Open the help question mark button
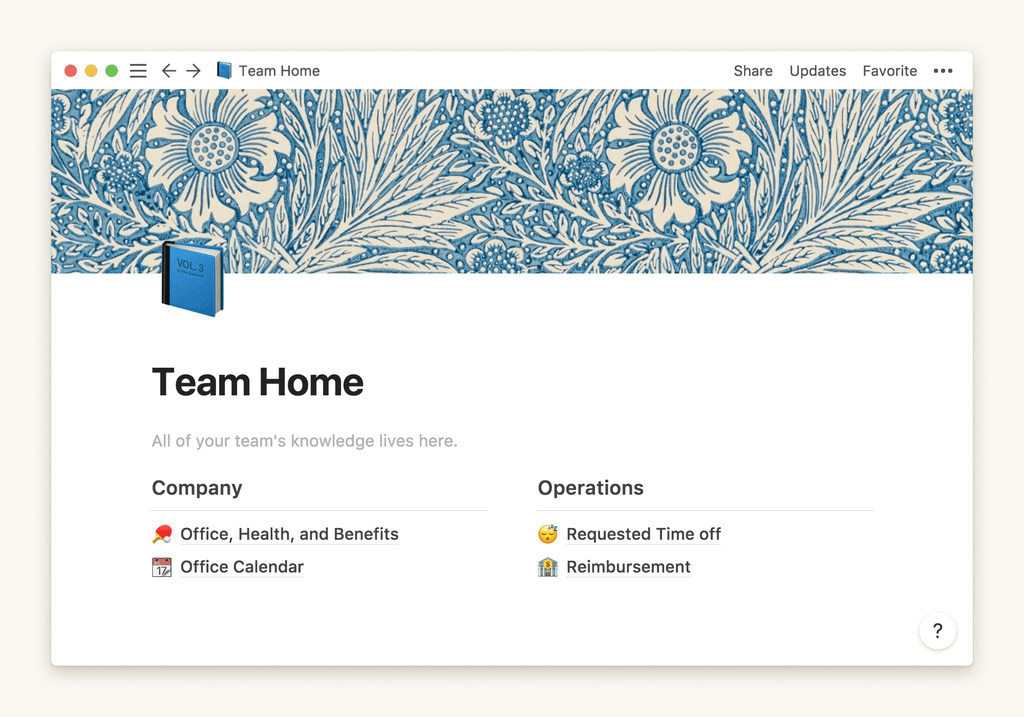This screenshot has height=717, width=1024. pyautogui.click(x=938, y=631)
